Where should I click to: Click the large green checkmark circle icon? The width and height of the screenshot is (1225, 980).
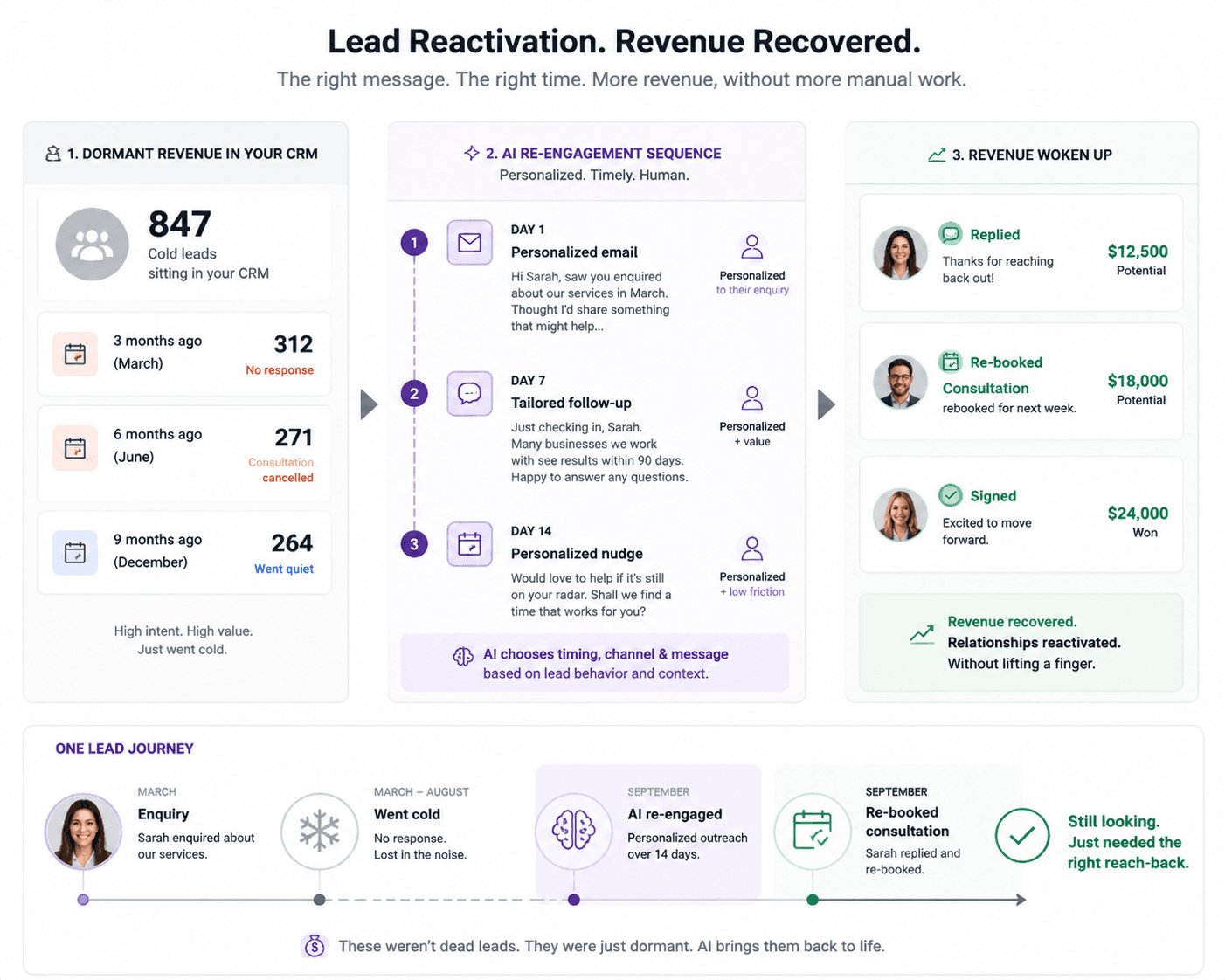coord(1022,836)
